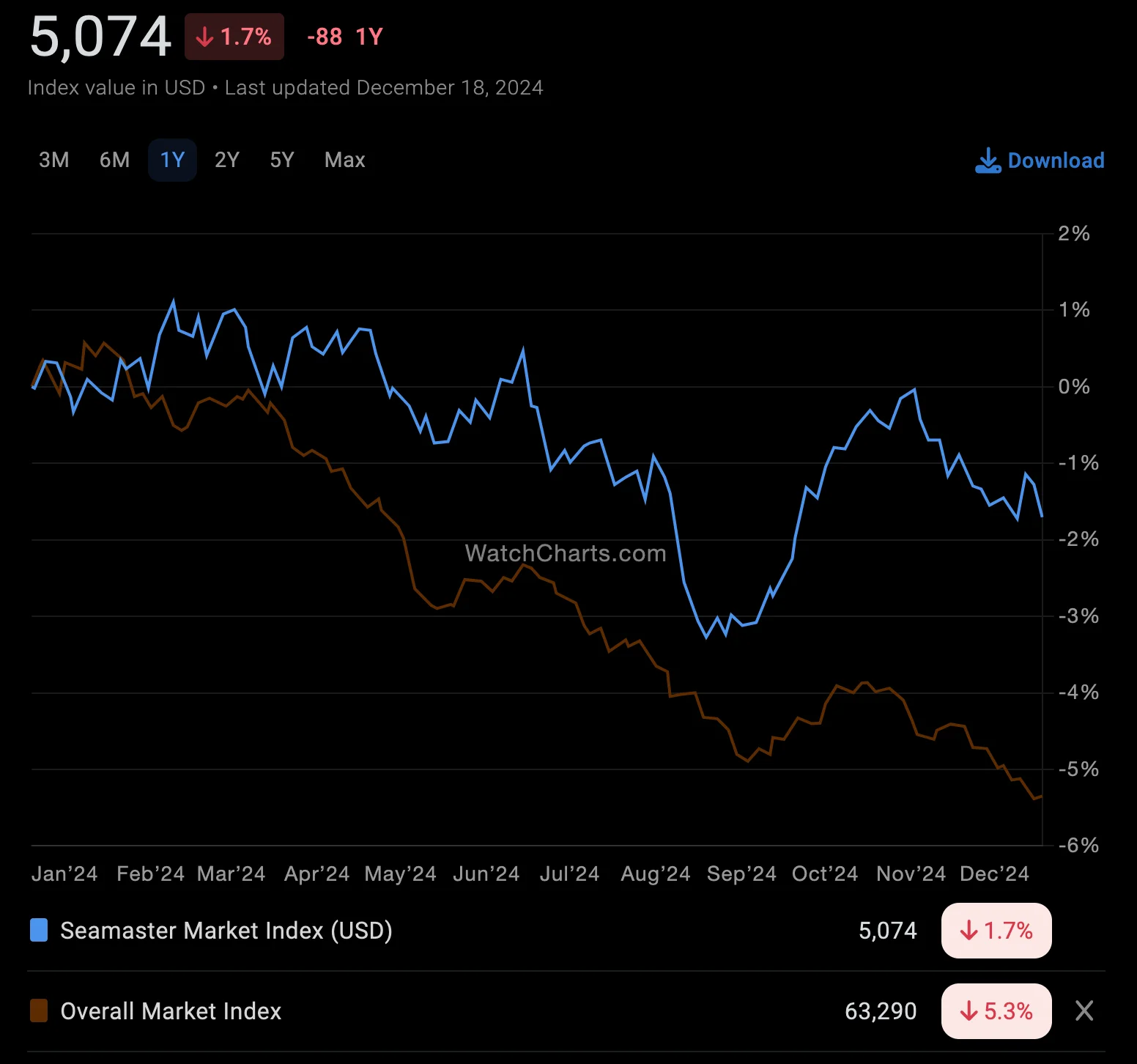Click the Seamaster 1.7% change badge

pyautogui.click(x=996, y=931)
